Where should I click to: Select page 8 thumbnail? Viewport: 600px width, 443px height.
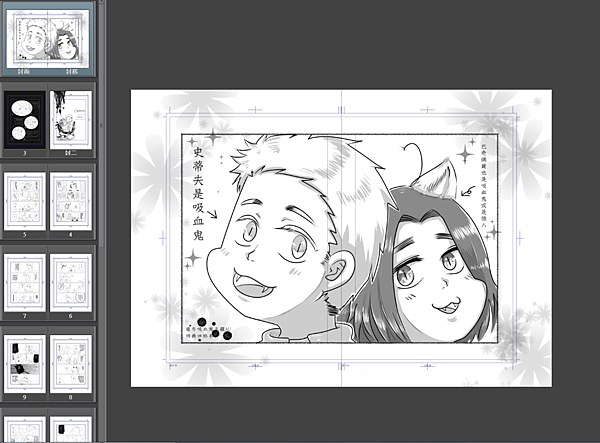71,364
